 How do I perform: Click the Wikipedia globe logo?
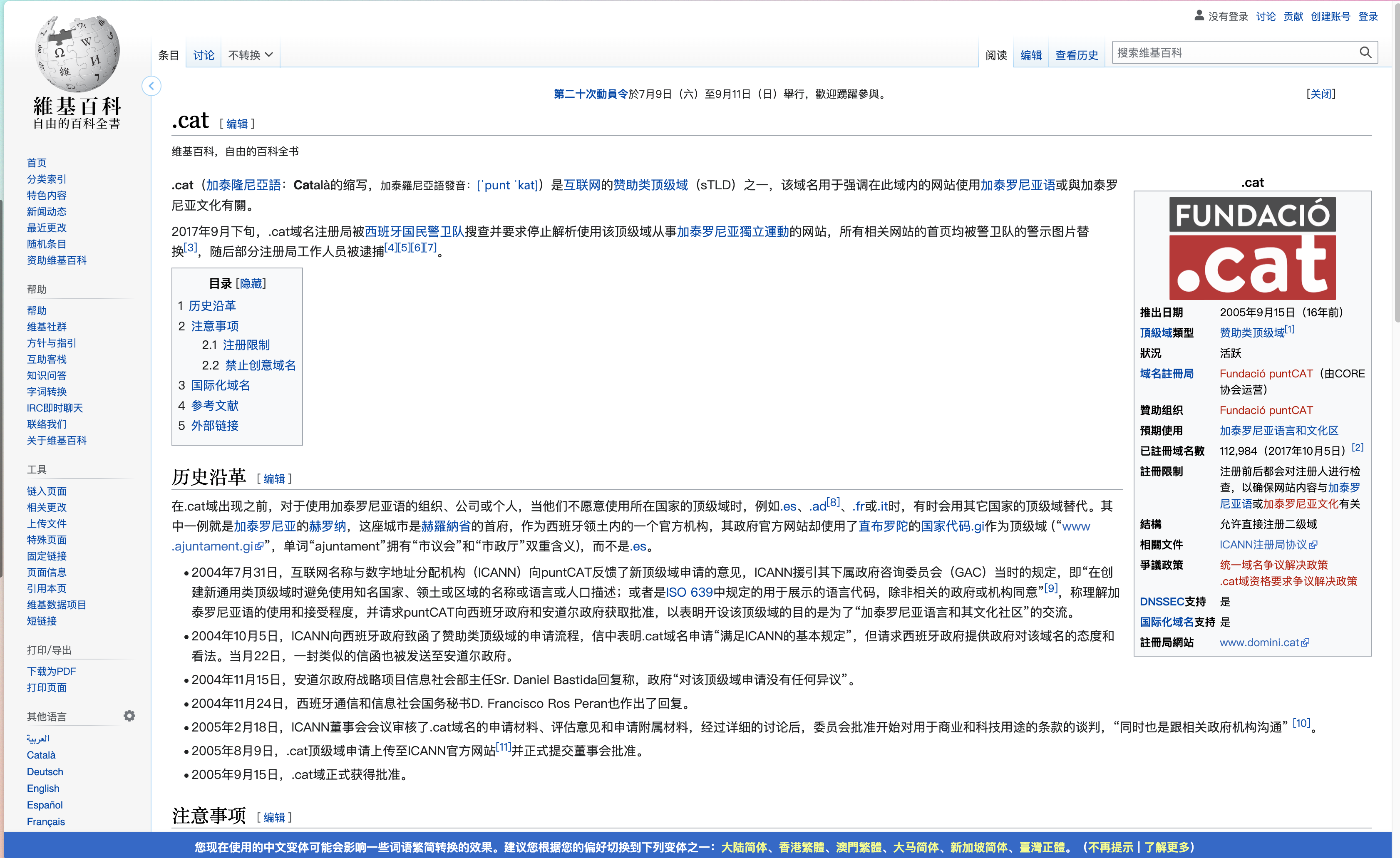(x=77, y=54)
